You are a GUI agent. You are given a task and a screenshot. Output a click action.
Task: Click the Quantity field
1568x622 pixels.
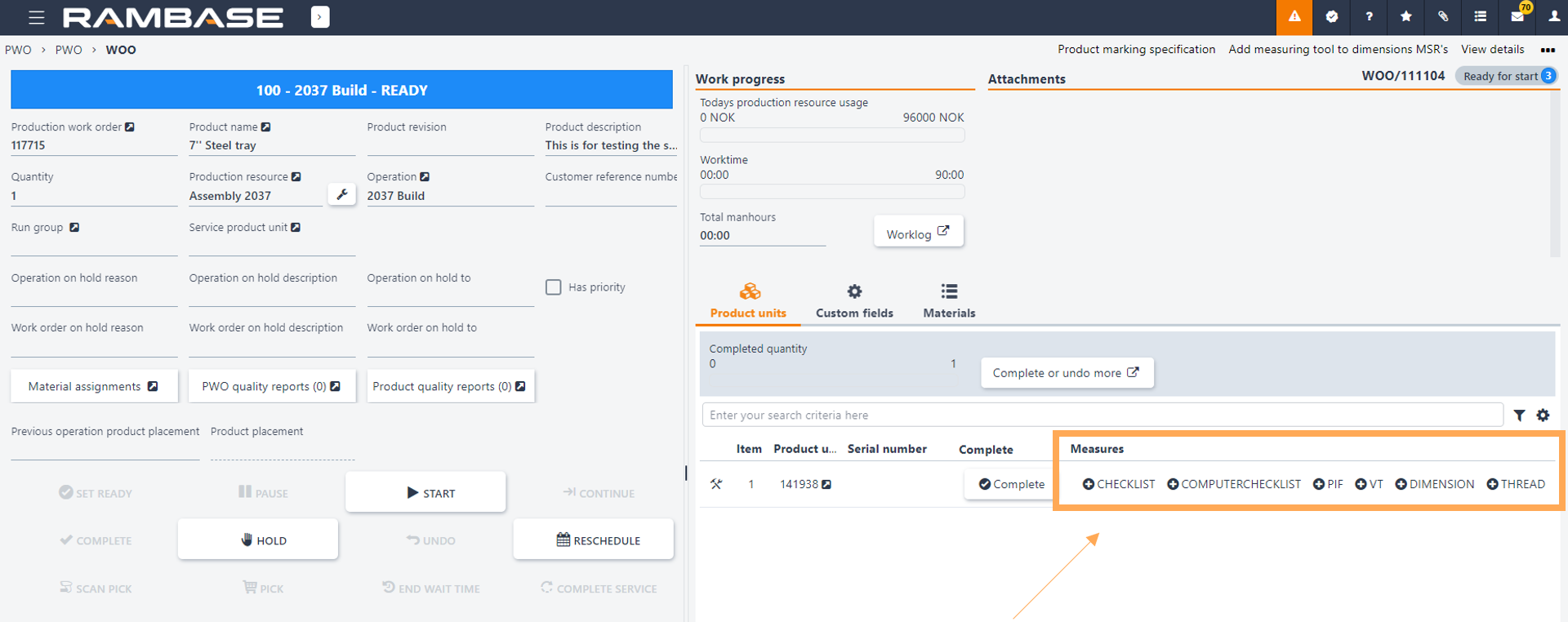pos(94,196)
